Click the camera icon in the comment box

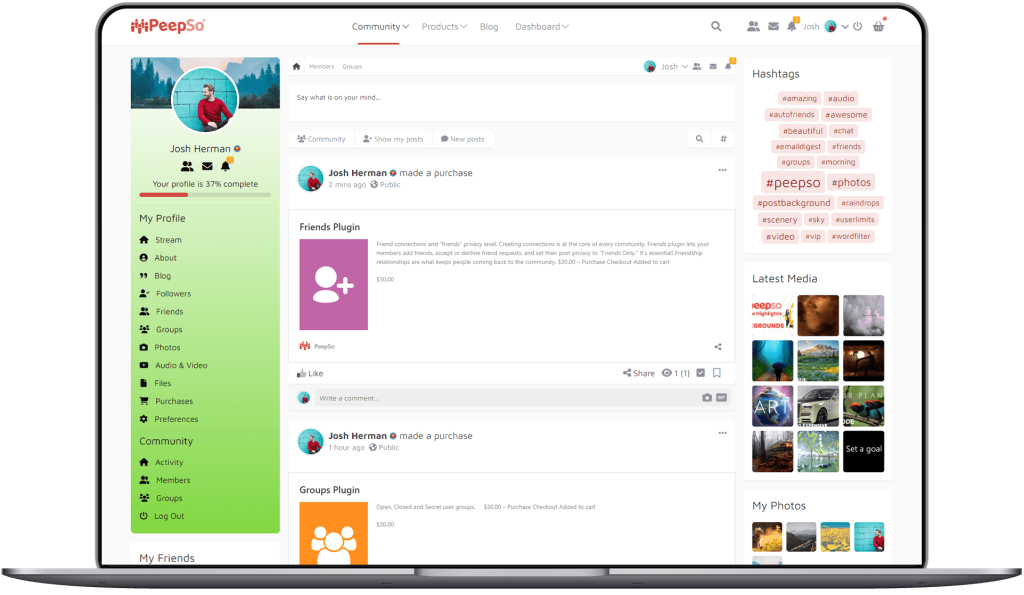coord(707,398)
